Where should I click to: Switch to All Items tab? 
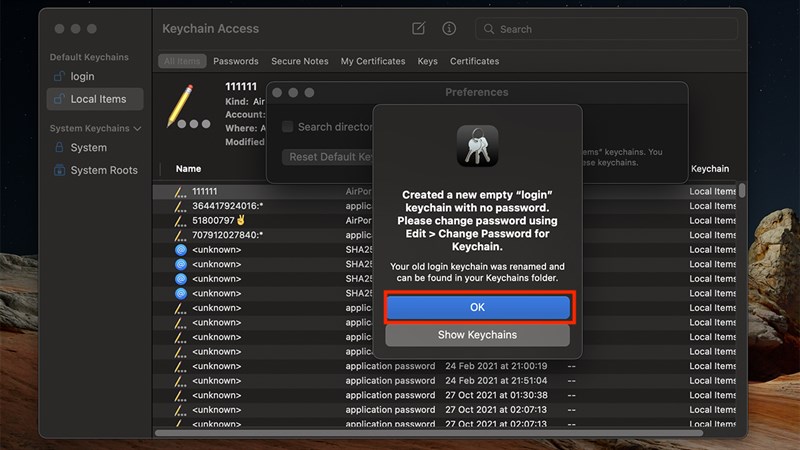pos(182,61)
